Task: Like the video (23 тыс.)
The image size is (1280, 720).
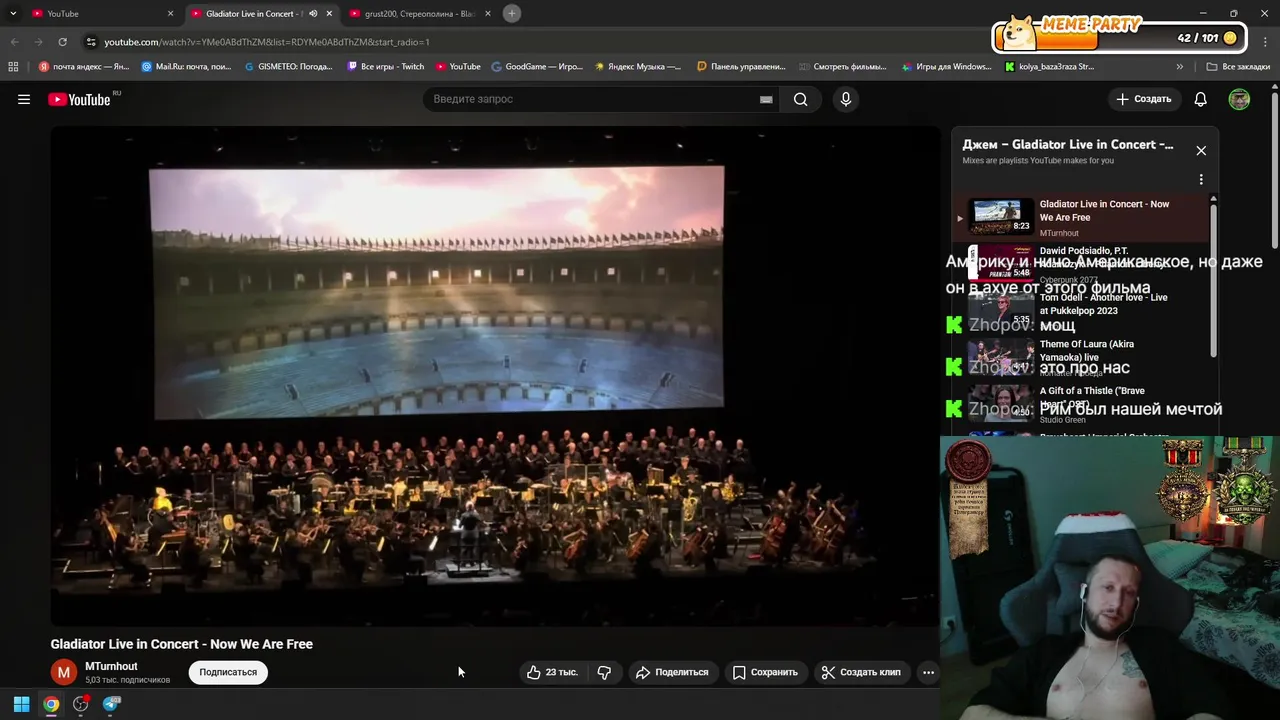Action: click(x=552, y=672)
